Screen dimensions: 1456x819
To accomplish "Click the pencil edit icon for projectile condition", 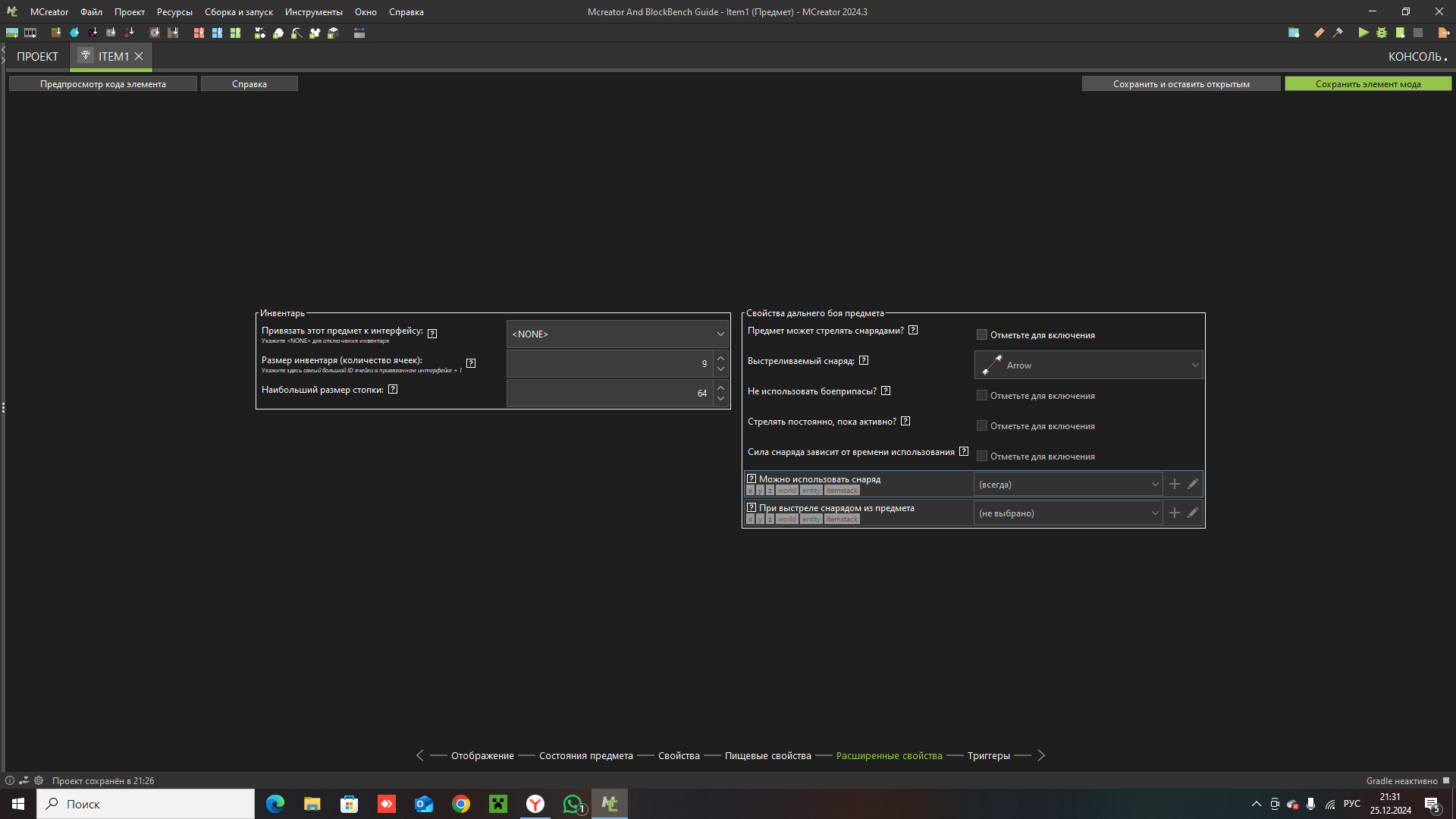I will pyautogui.click(x=1193, y=484).
